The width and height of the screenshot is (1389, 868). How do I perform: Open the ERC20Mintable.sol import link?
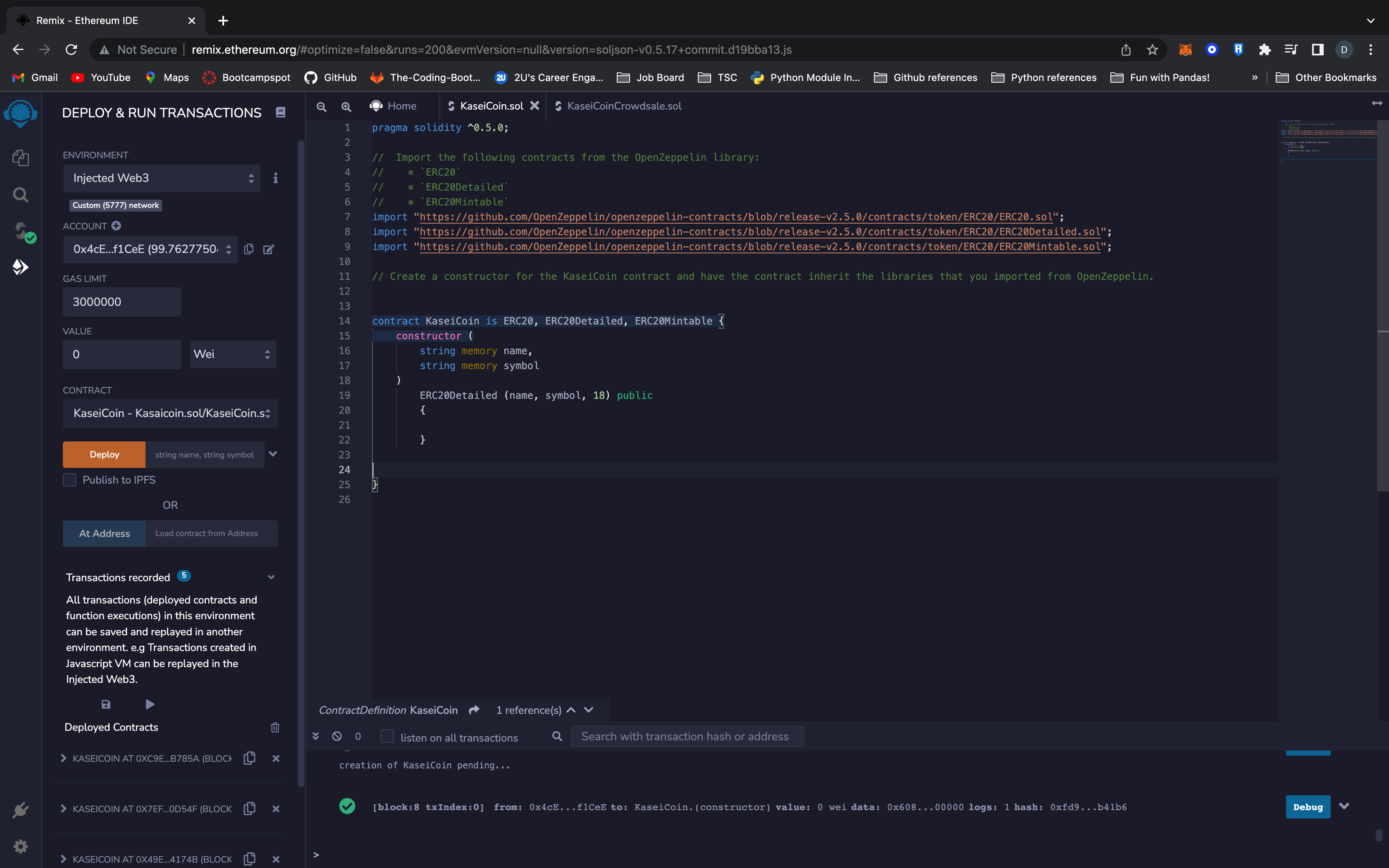[x=760, y=247]
